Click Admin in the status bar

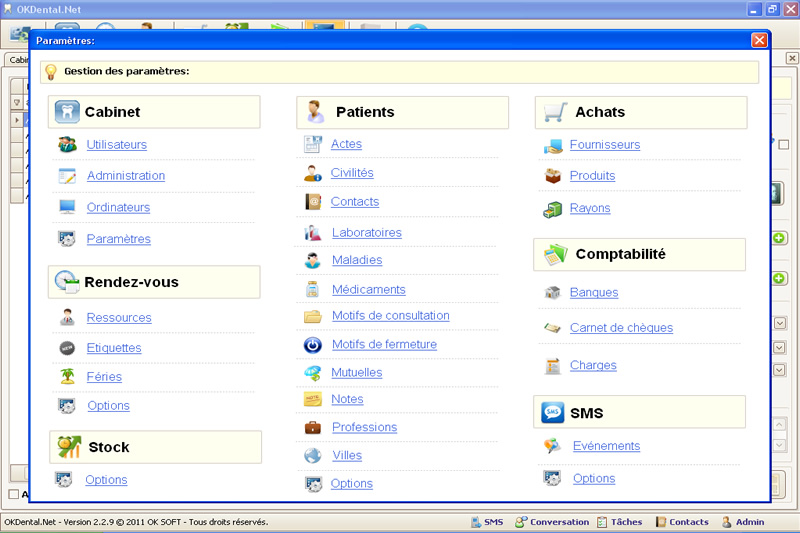[743, 522]
